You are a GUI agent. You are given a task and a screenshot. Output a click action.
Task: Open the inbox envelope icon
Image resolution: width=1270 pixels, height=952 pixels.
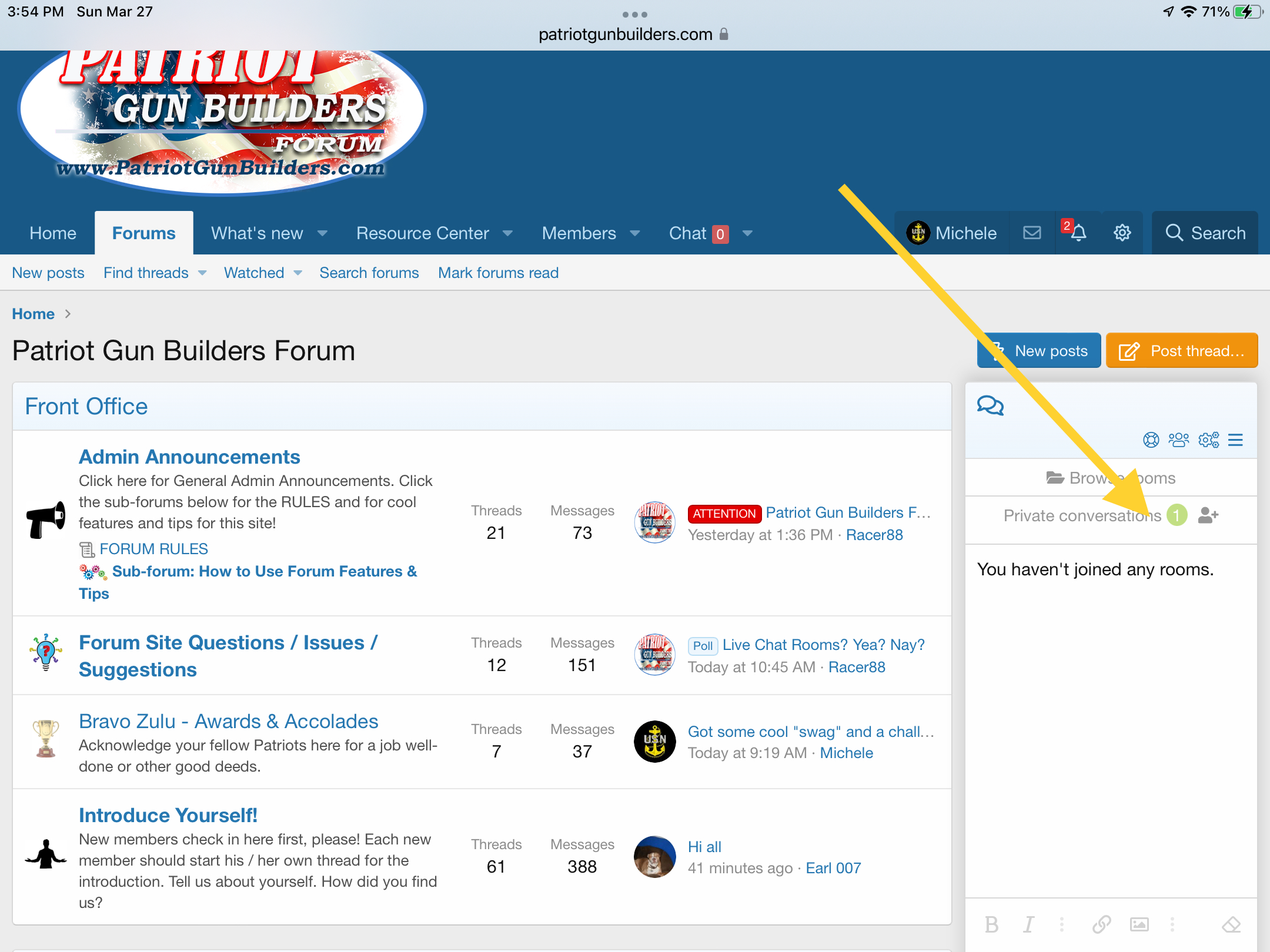[x=1032, y=233]
